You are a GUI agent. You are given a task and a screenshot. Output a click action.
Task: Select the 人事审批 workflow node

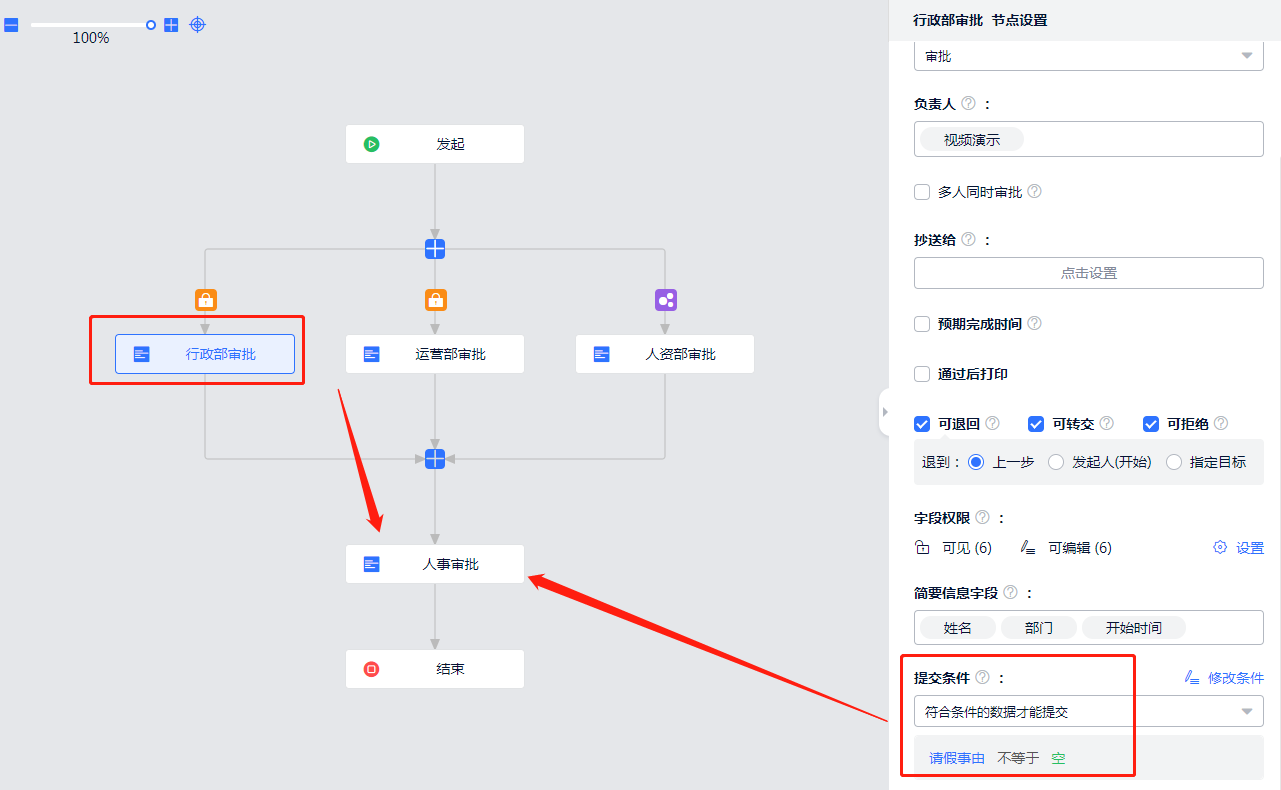435,564
